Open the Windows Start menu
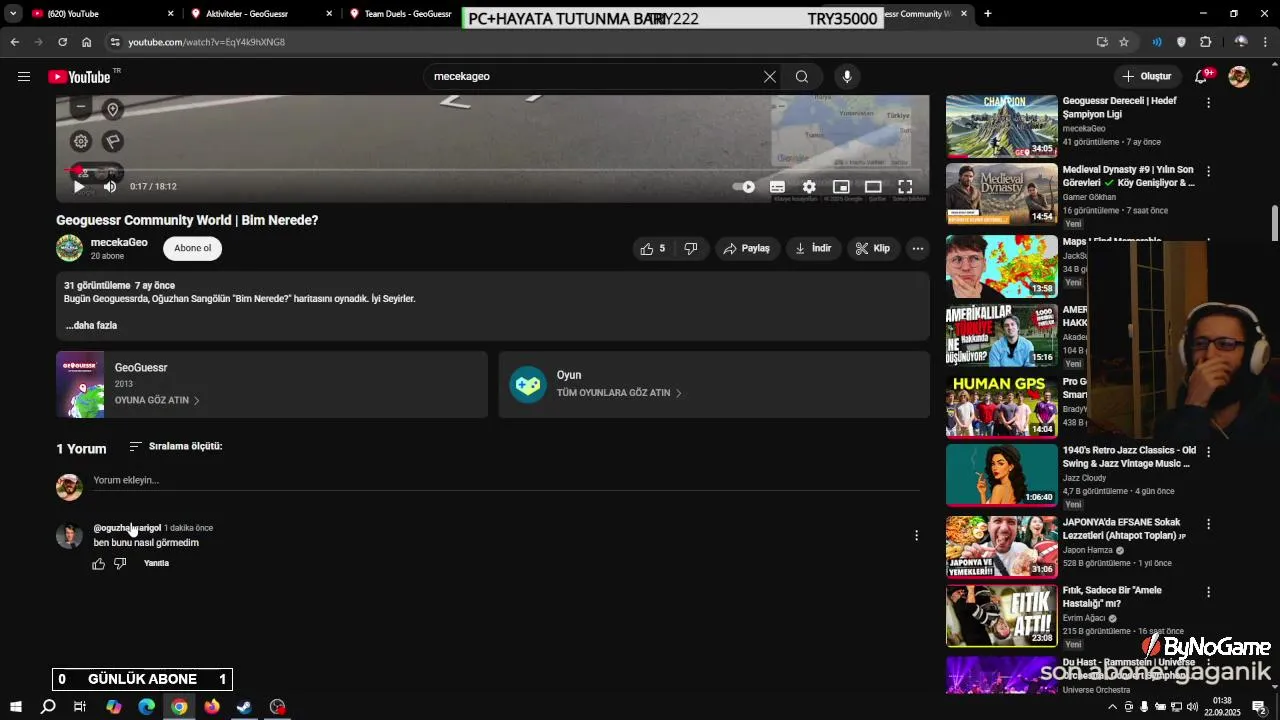The height and width of the screenshot is (720, 1280). (15, 707)
